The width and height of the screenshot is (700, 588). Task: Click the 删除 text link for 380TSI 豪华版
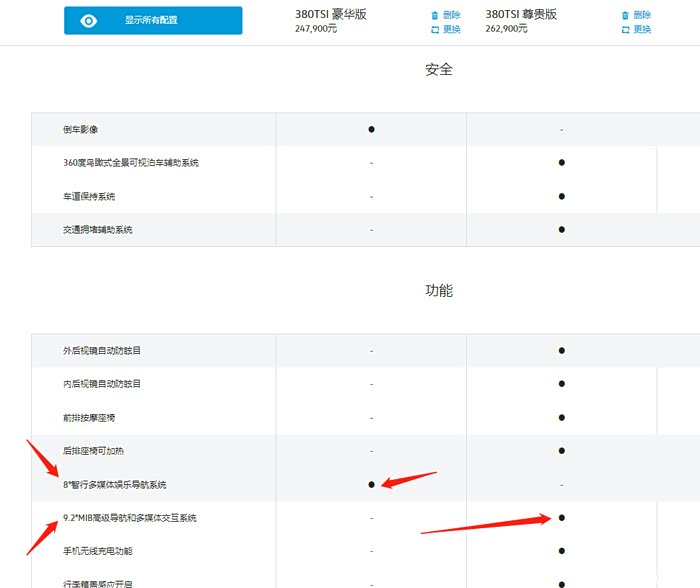click(x=451, y=15)
